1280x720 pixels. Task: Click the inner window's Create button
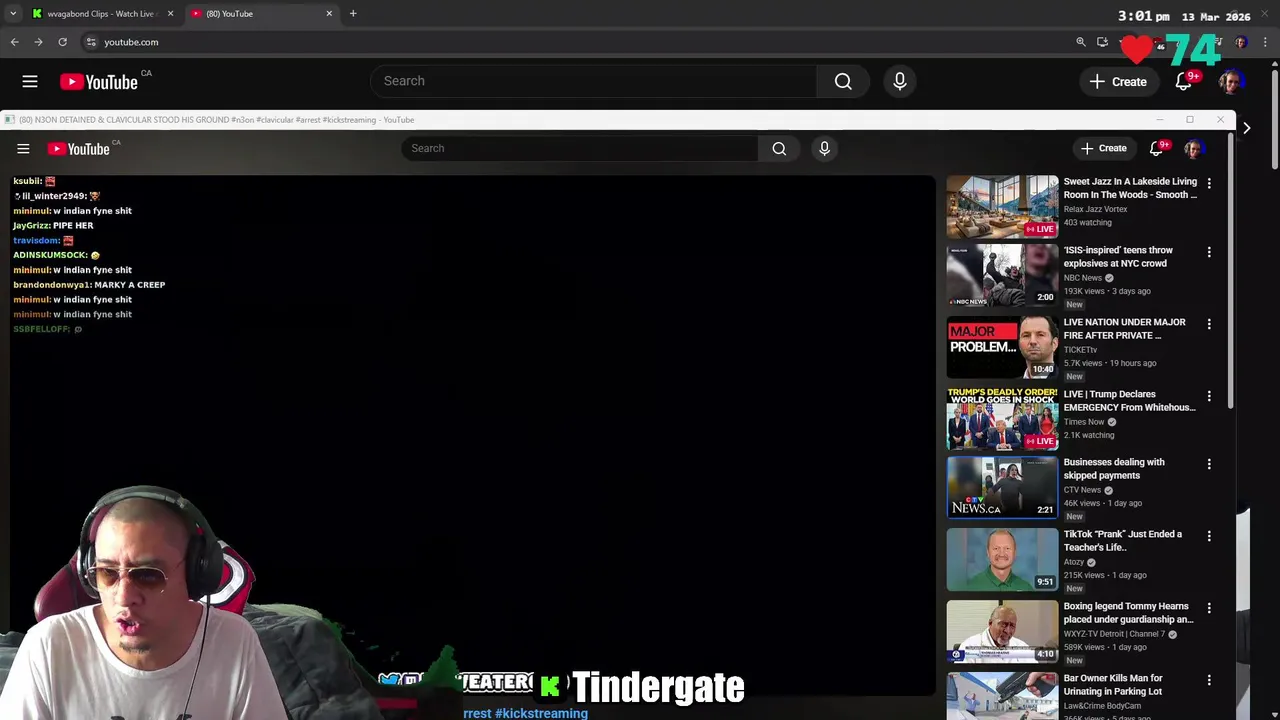pos(1103,148)
